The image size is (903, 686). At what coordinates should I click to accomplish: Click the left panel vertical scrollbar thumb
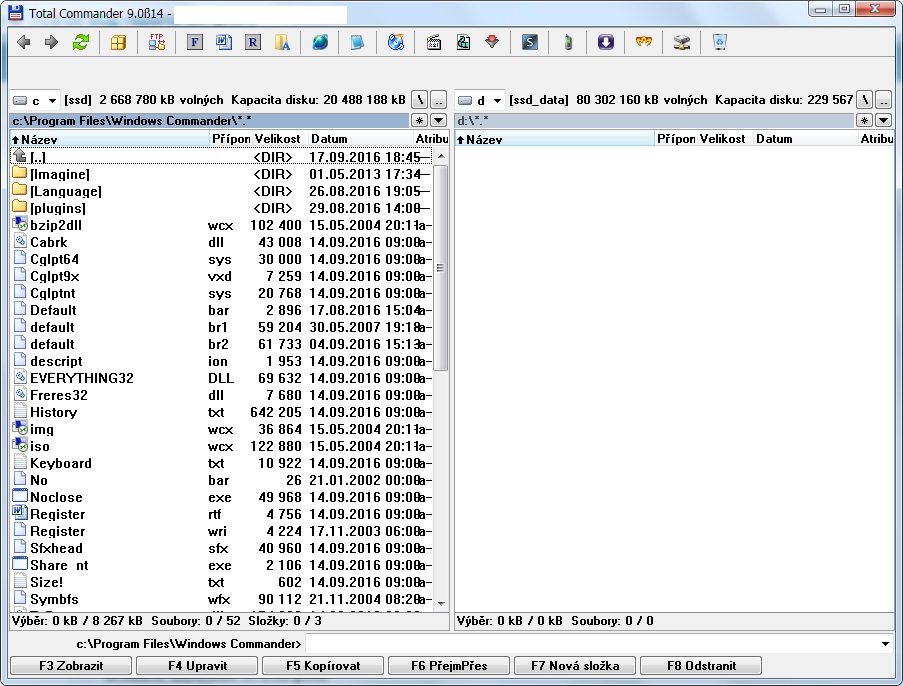coord(441,268)
